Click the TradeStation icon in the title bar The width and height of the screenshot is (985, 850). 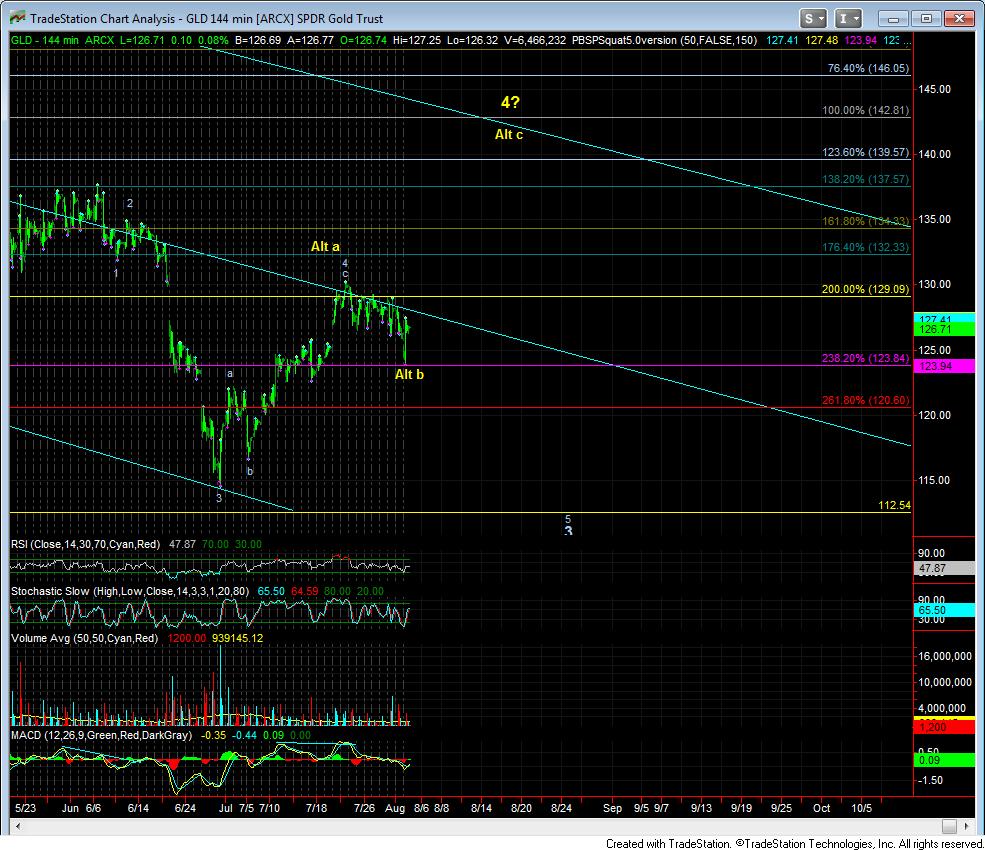click(x=18, y=18)
